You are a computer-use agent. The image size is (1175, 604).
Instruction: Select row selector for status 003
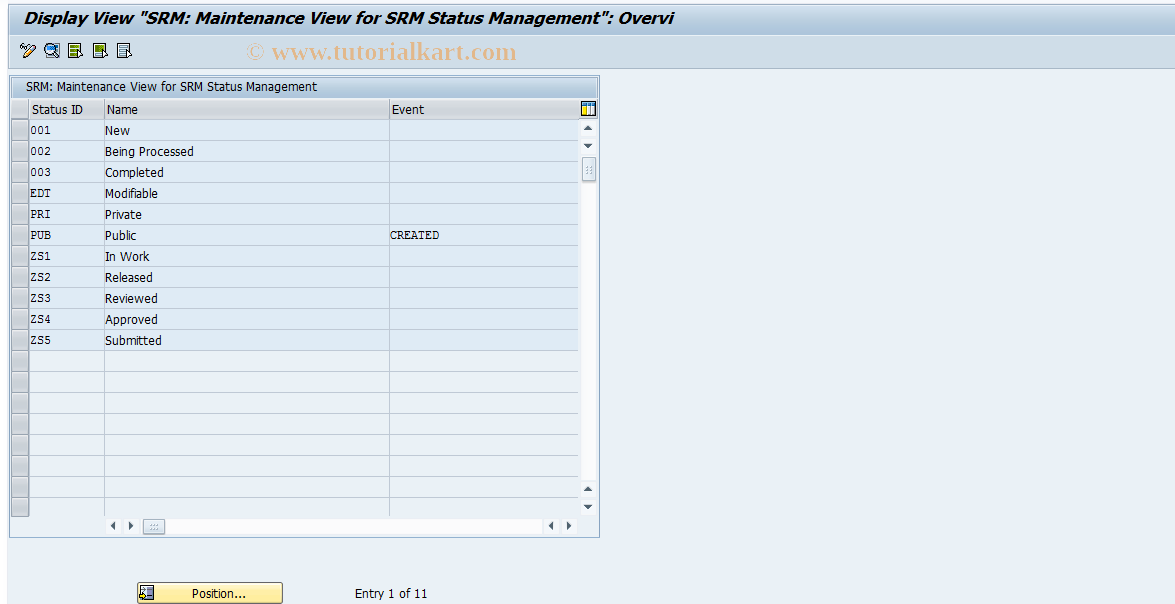[20, 172]
